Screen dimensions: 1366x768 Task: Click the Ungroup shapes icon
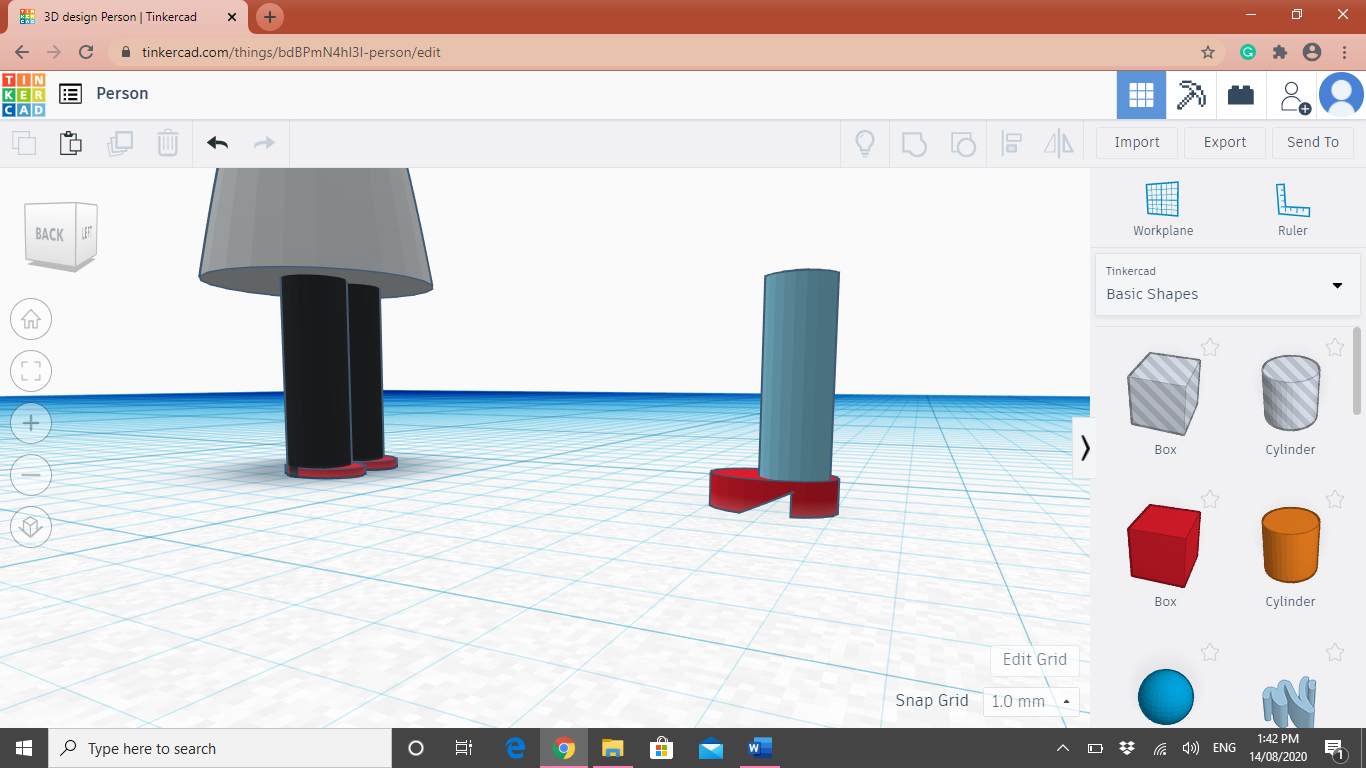(962, 143)
